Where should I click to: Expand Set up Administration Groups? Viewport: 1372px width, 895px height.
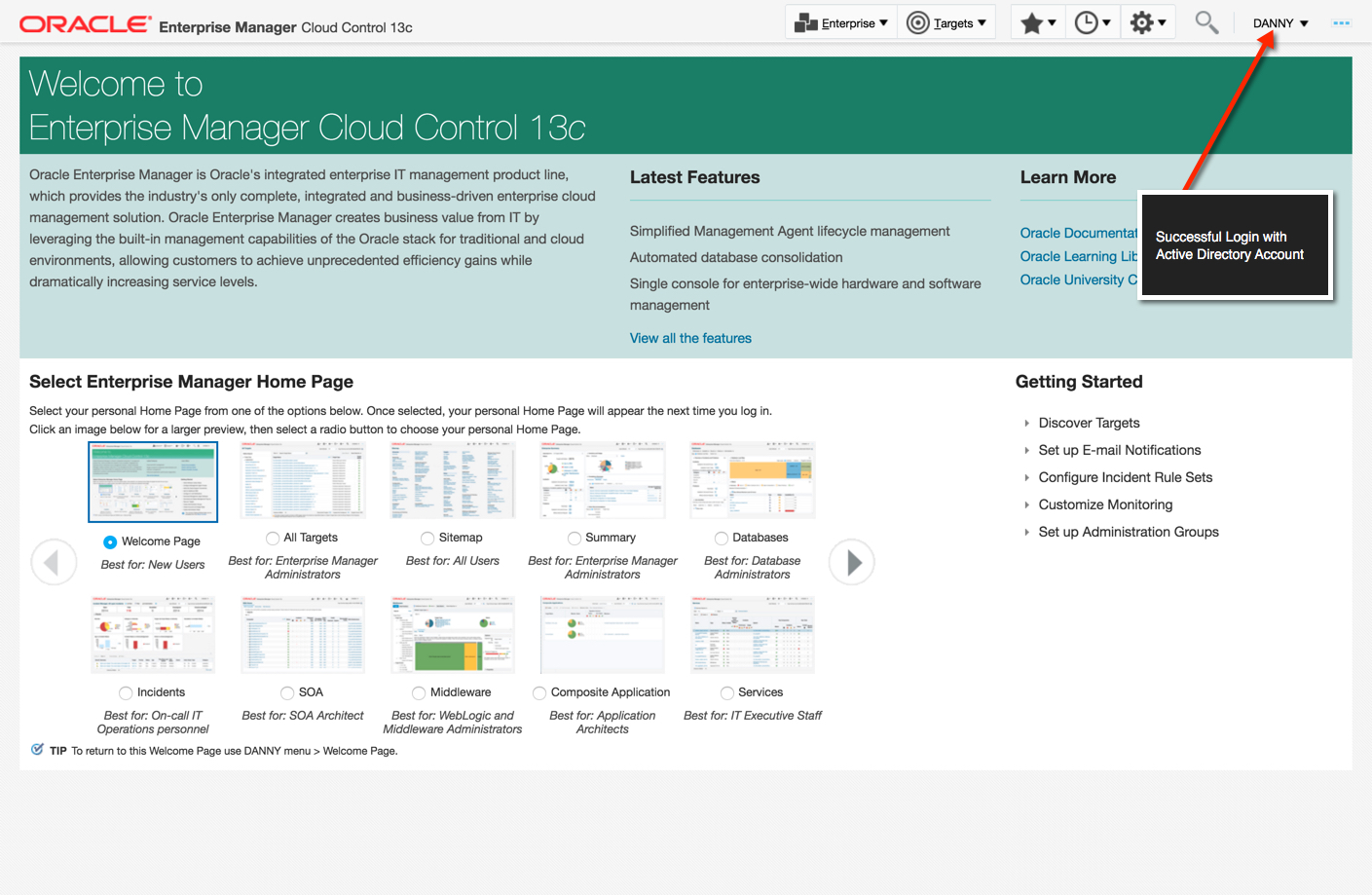coord(1026,532)
